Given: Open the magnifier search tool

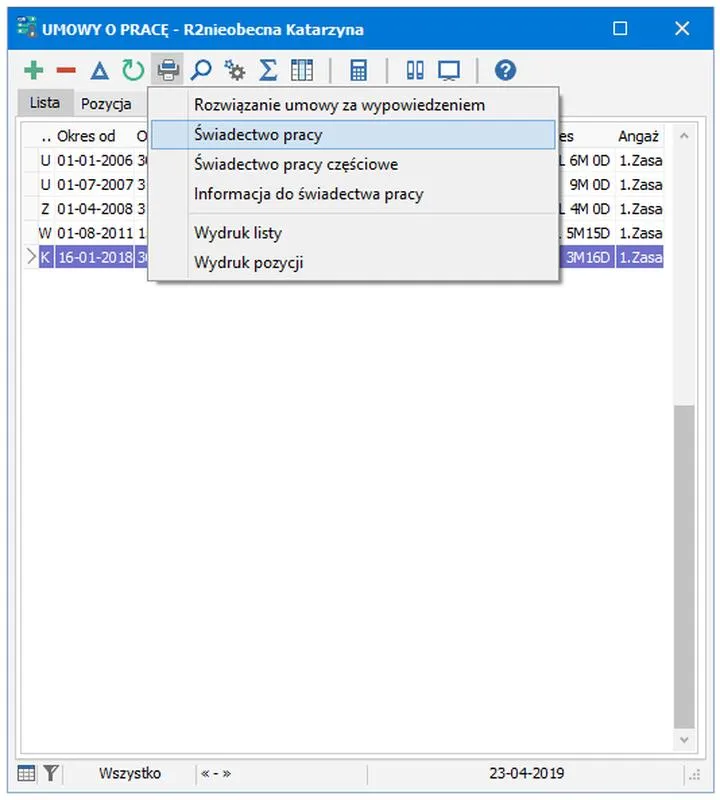Looking at the screenshot, I should (x=201, y=70).
